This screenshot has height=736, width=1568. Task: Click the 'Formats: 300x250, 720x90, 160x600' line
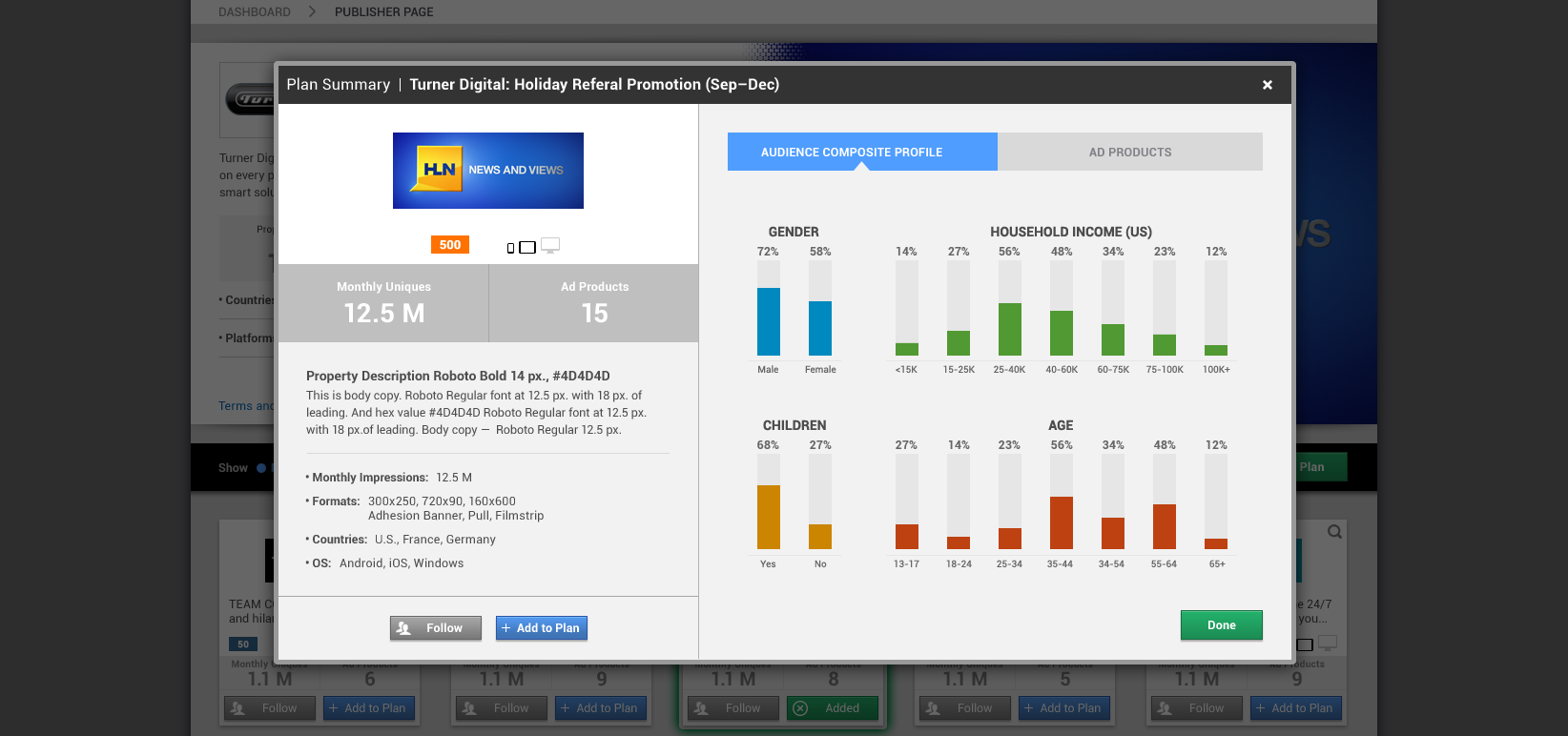(x=411, y=501)
